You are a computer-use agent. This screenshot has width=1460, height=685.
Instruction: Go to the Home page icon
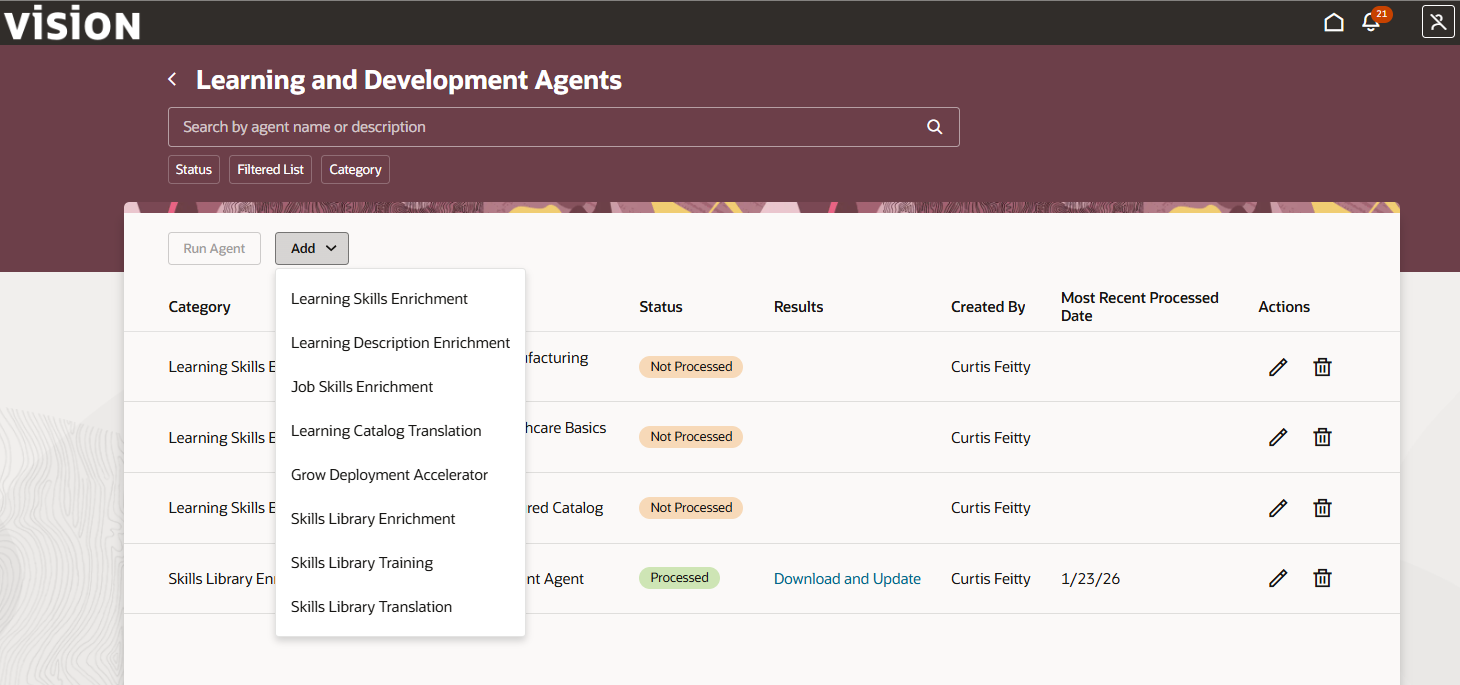pyautogui.click(x=1334, y=22)
